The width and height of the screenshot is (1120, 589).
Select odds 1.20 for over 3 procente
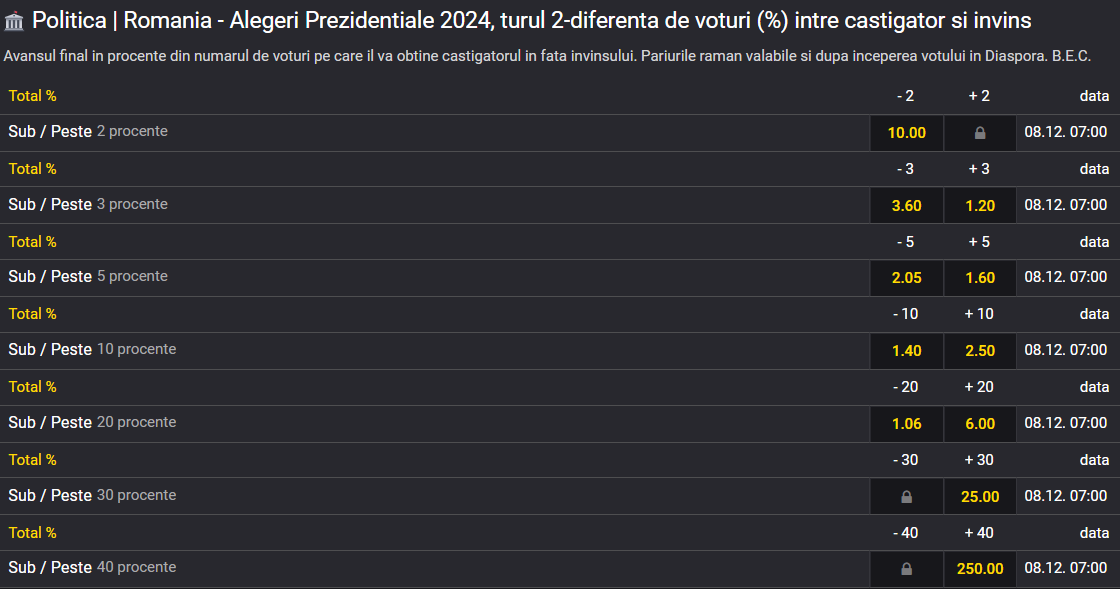pos(980,206)
